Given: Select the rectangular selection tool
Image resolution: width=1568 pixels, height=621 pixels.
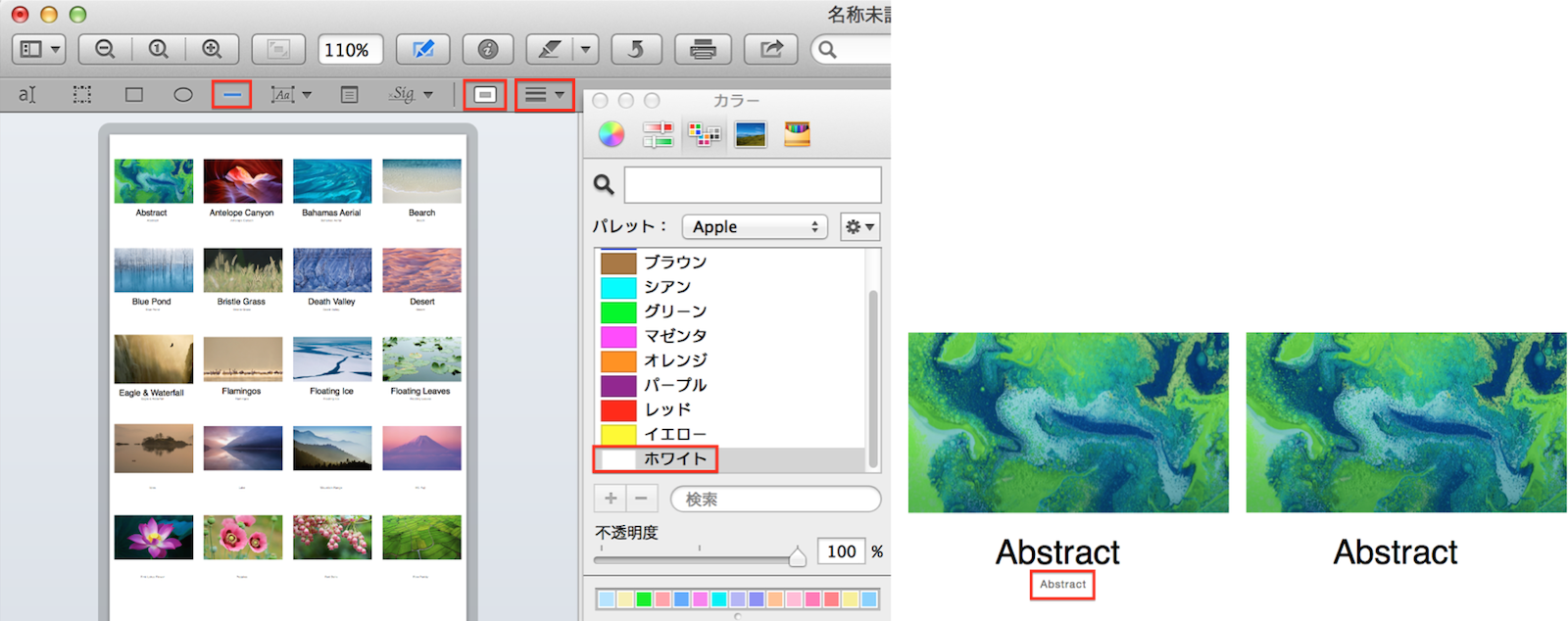Looking at the screenshot, I should point(82,94).
